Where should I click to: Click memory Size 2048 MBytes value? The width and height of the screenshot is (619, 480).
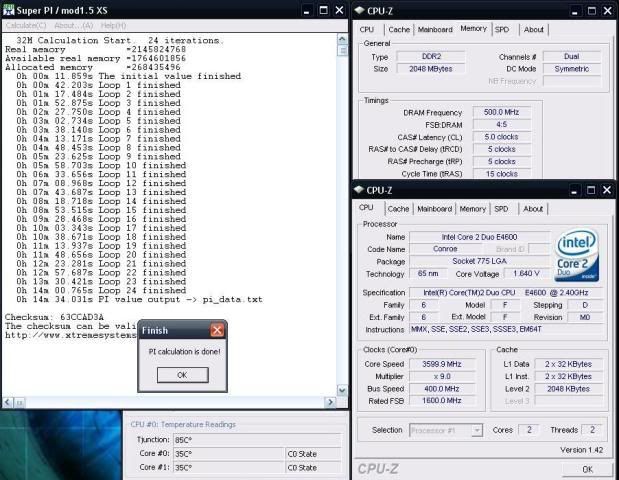[x=431, y=69]
